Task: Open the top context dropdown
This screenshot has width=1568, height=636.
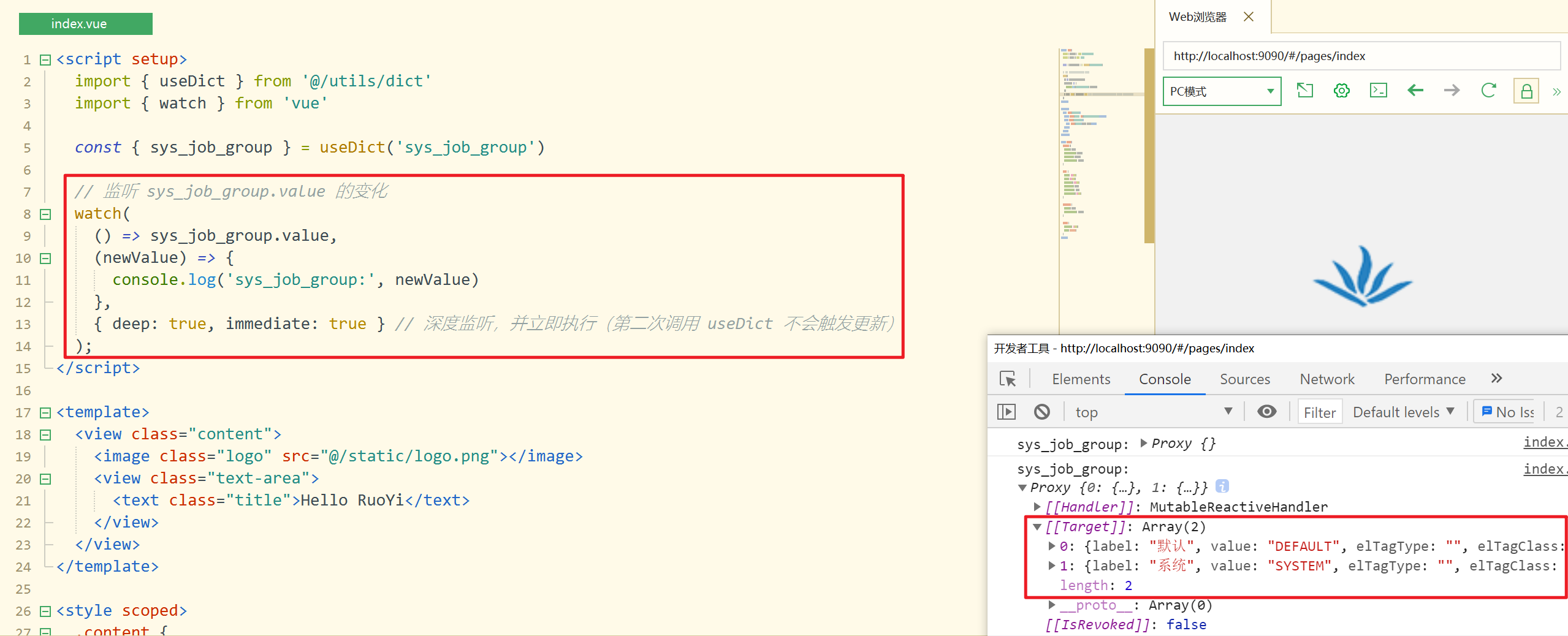Action: click(1152, 412)
